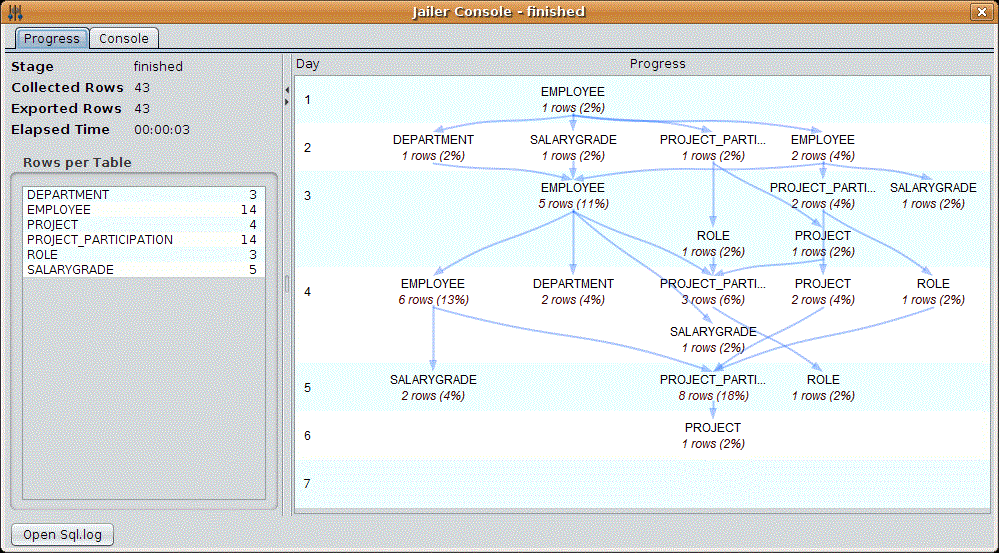This screenshot has height=553, width=999.
Task: Click SALARYGRADE node with 2 rows (4%)
Action: point(433,387)
